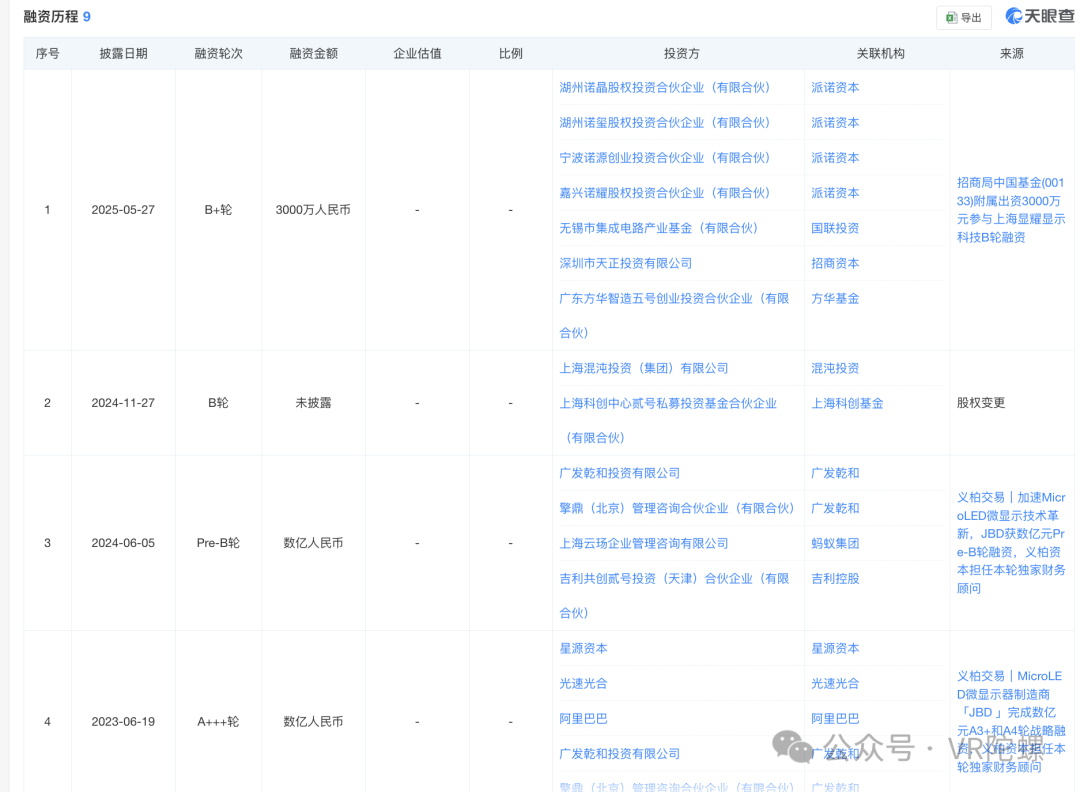Click the date 2024-06-05
Viewport: 1080px width, 792px height.
click(x=123, y=543)
